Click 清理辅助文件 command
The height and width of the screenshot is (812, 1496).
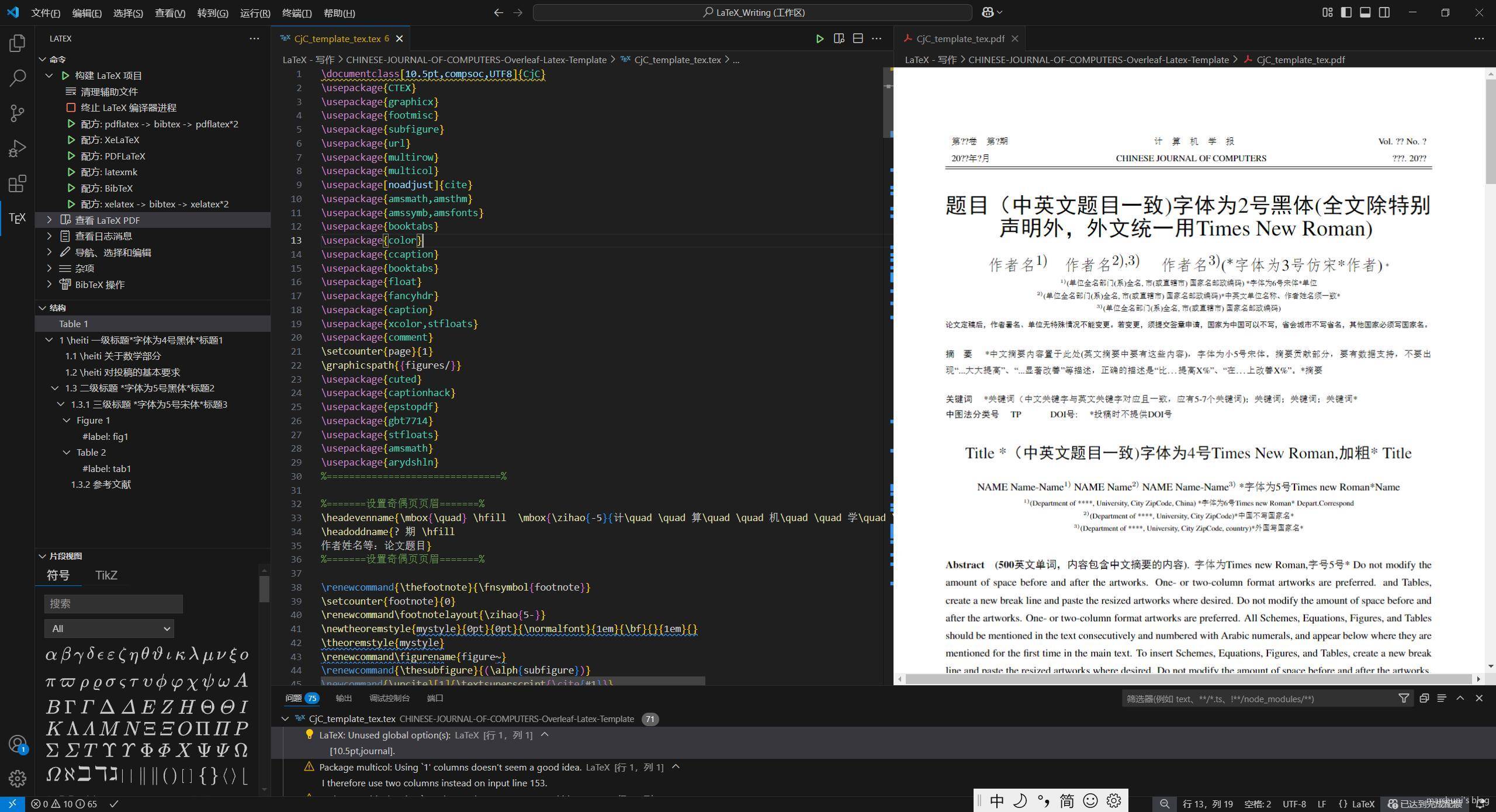pyautogui.click(x=109, y=92)
